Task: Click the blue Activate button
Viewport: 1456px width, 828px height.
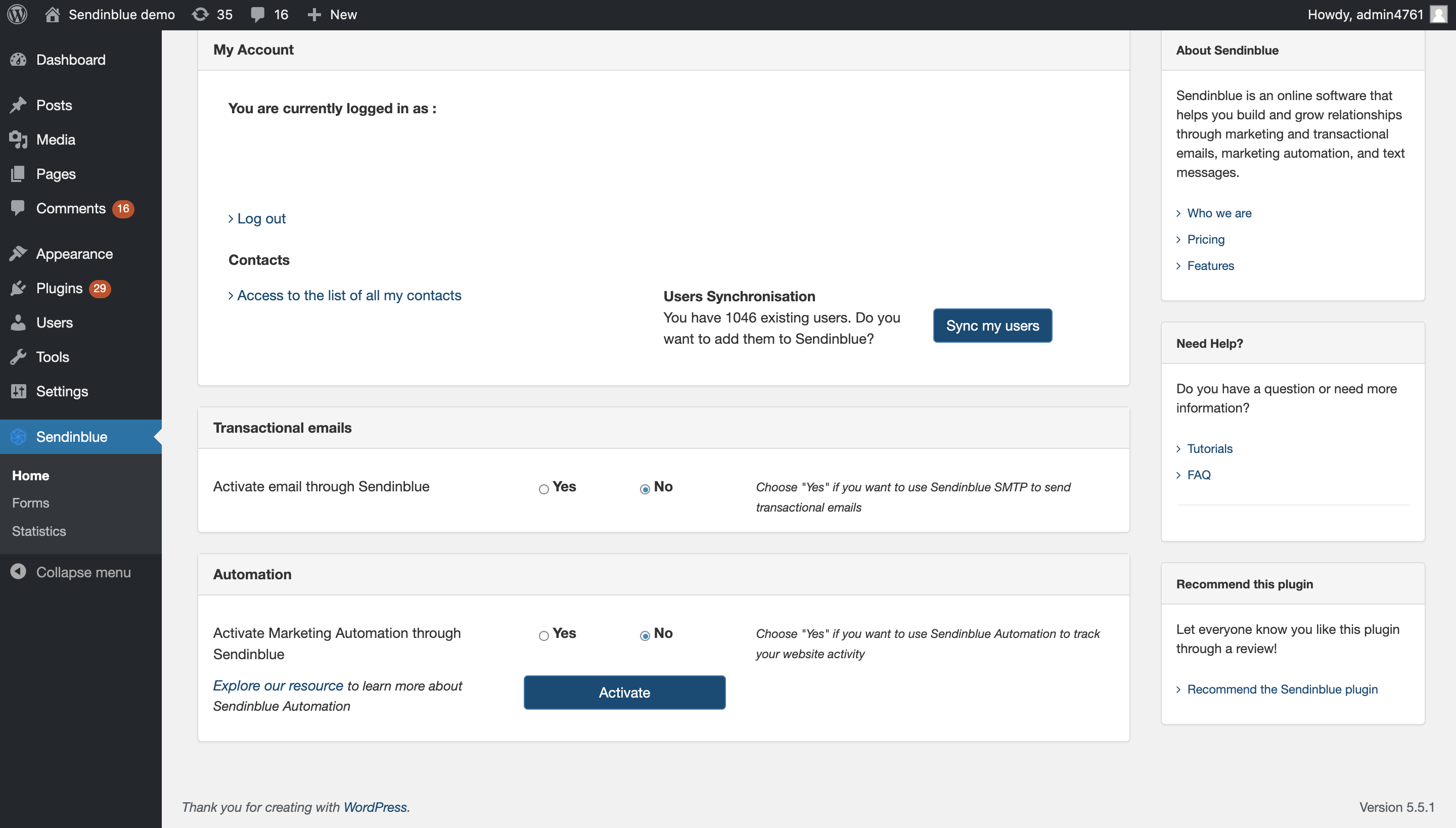Action: click(624, 693)
